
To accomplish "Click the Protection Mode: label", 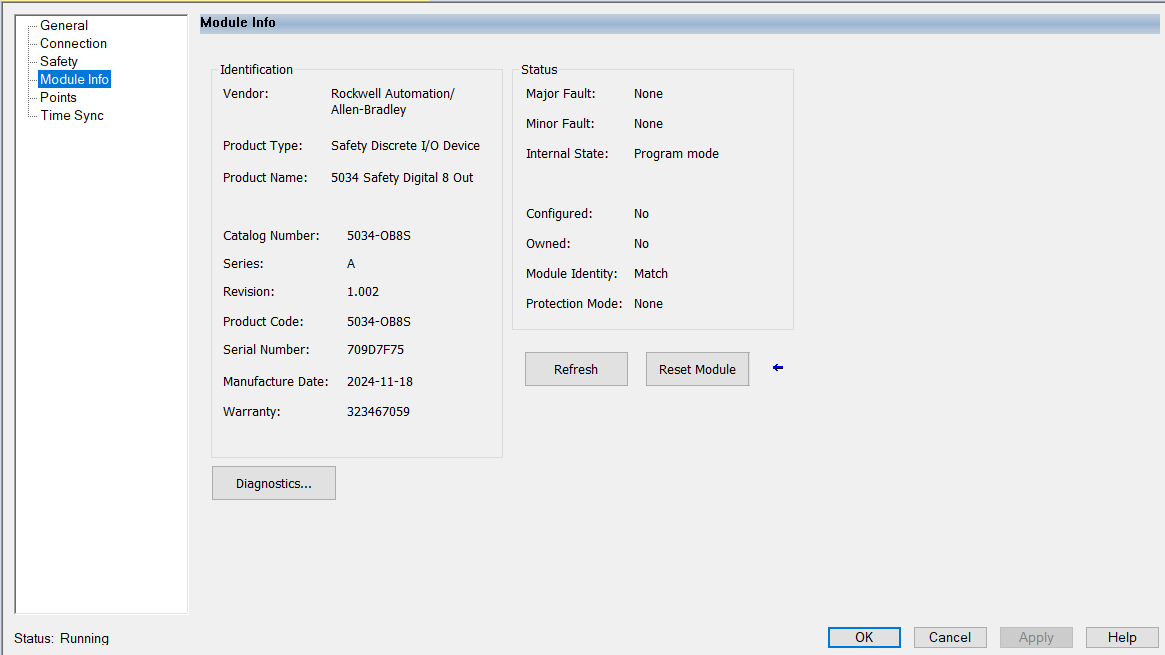I will pyautogui.click(x=574, y=304).
